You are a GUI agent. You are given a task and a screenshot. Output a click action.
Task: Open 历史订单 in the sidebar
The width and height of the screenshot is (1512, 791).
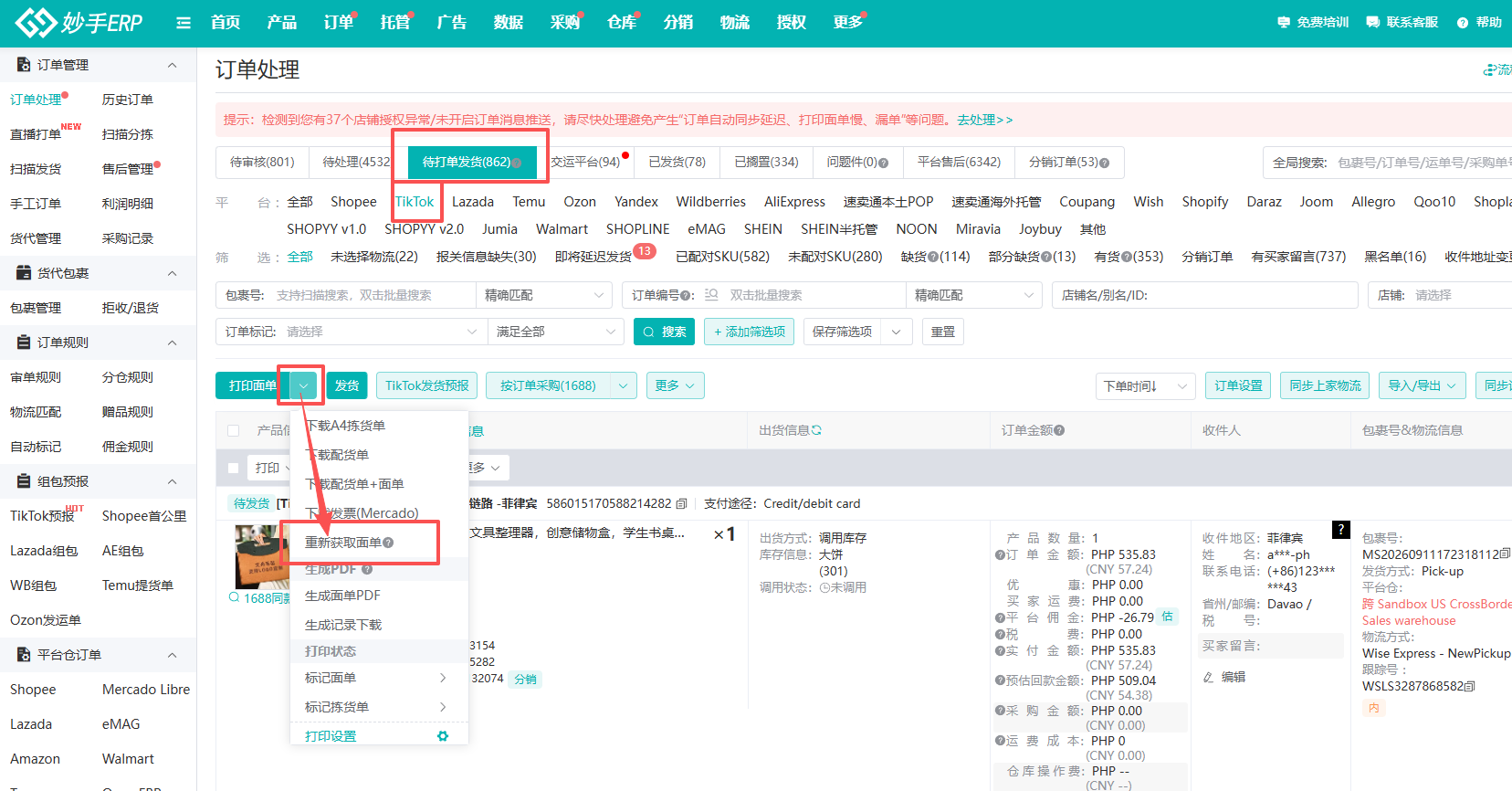128,100
